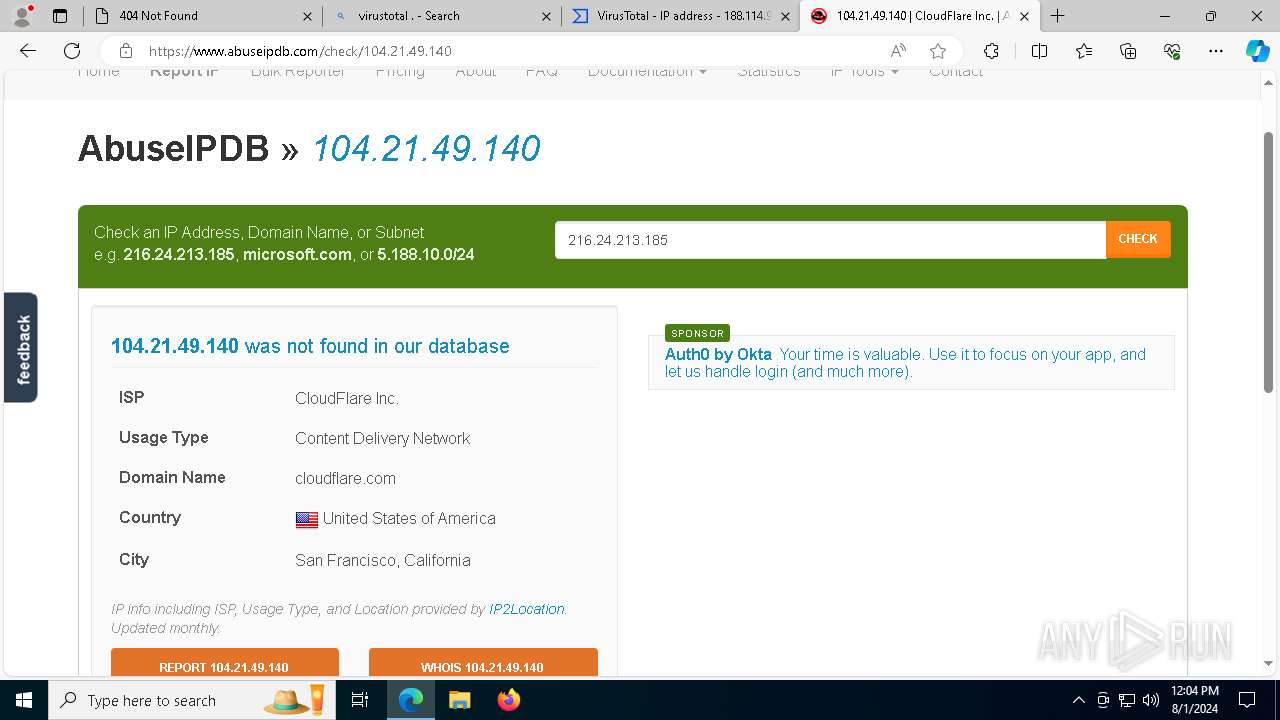This screenshot has width=1280, height=720.
Task: Open the IP2Location link
Action: click(x=527, y=609)
